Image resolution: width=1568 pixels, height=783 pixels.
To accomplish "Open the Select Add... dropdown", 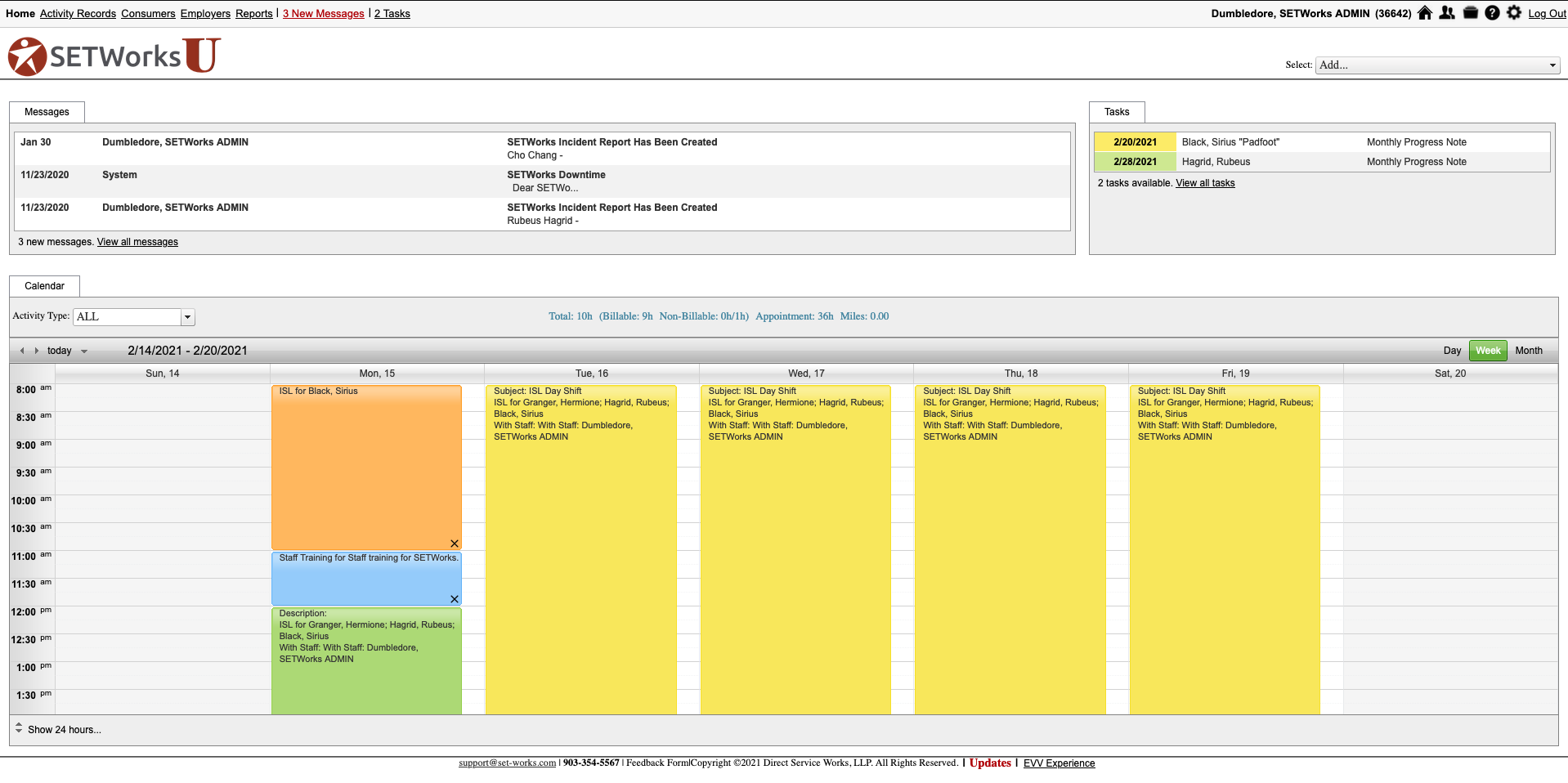I will (1437, 65).
